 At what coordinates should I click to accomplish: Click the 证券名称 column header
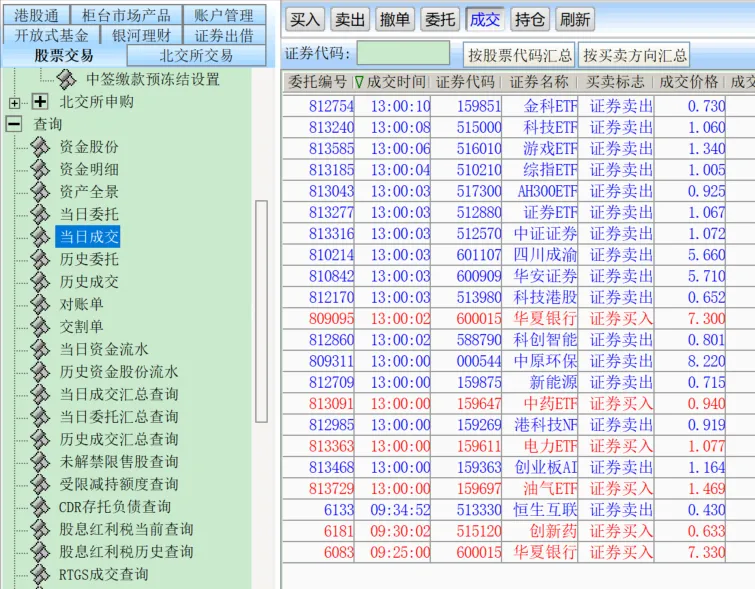click(x=539, y=82)
